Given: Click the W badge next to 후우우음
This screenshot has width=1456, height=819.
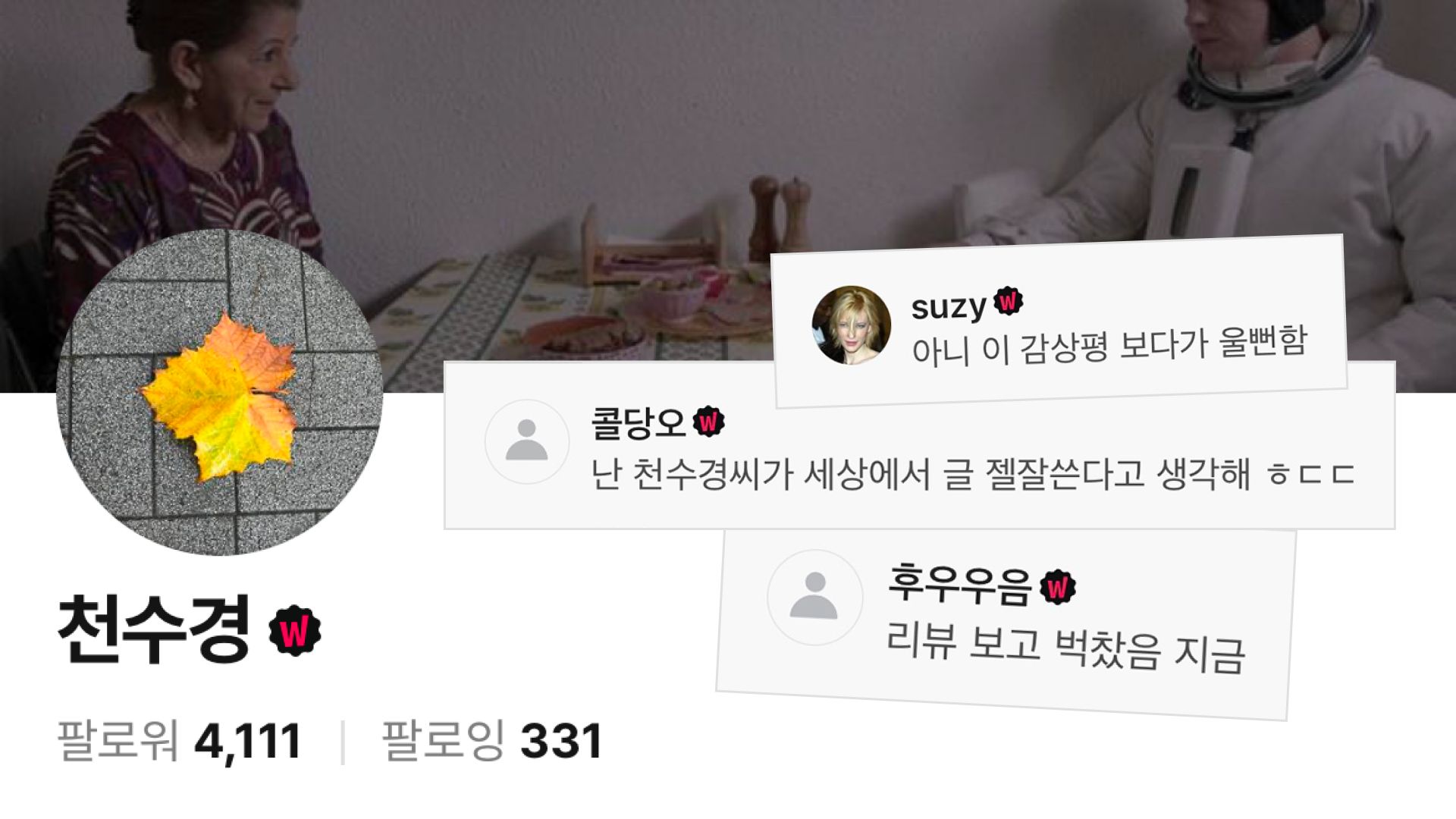Looking at the screenshot, I should pos(1058,587).
